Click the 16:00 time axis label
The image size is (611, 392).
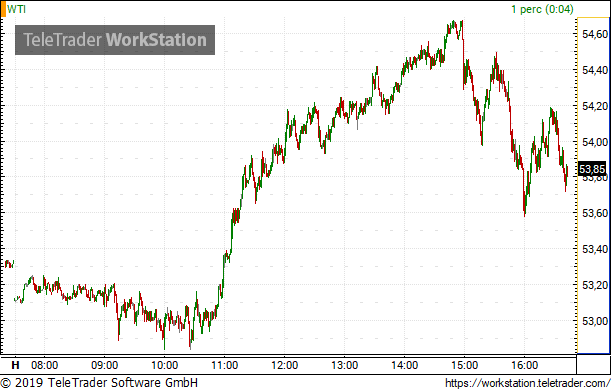click(524, 366)
